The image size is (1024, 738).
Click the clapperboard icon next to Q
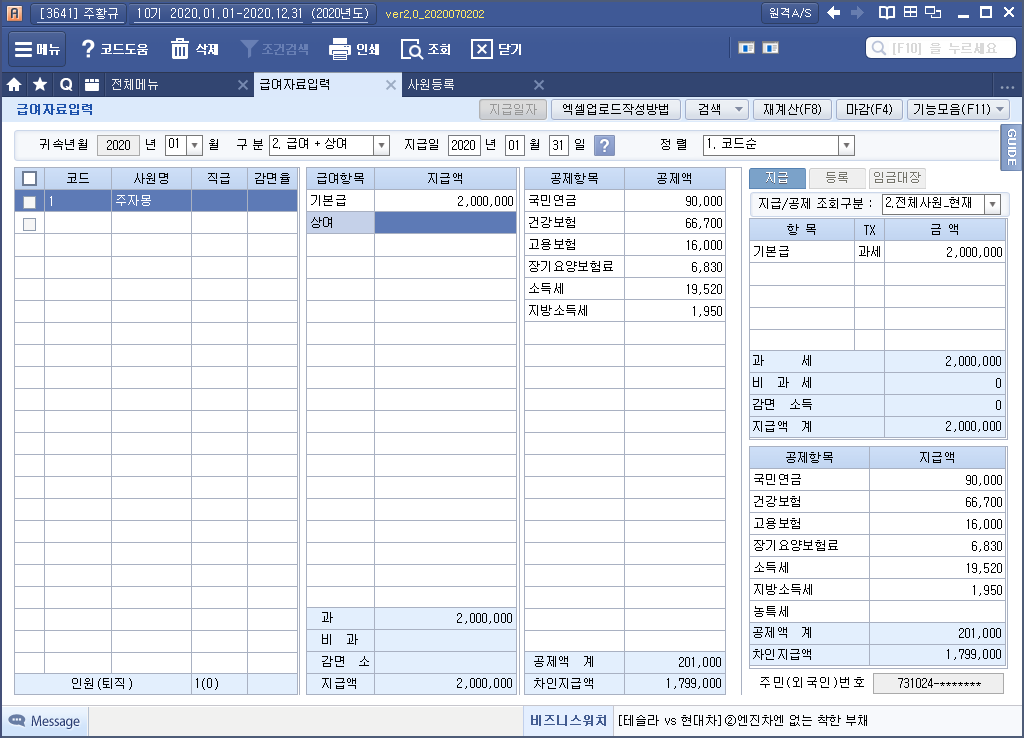pos(92,84)
